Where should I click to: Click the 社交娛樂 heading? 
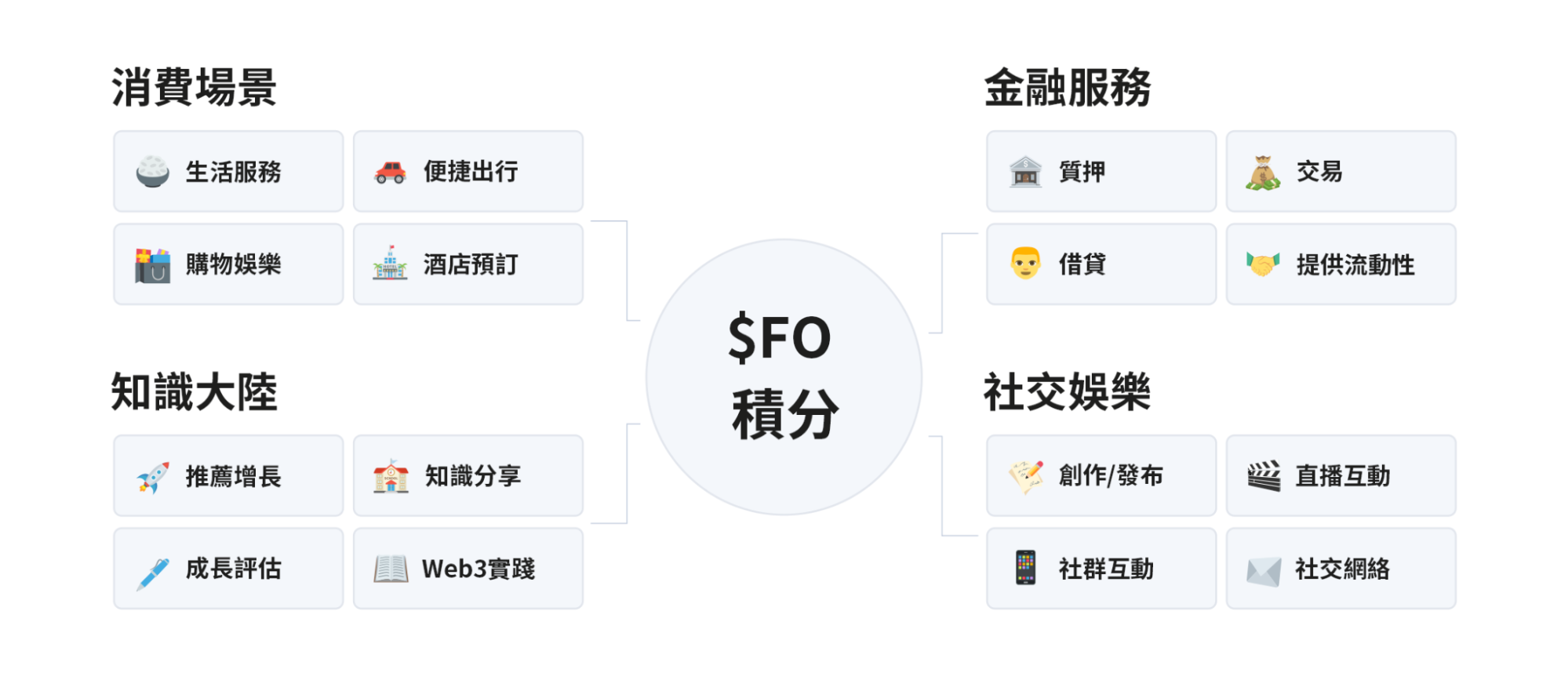tap(1068, 392)
